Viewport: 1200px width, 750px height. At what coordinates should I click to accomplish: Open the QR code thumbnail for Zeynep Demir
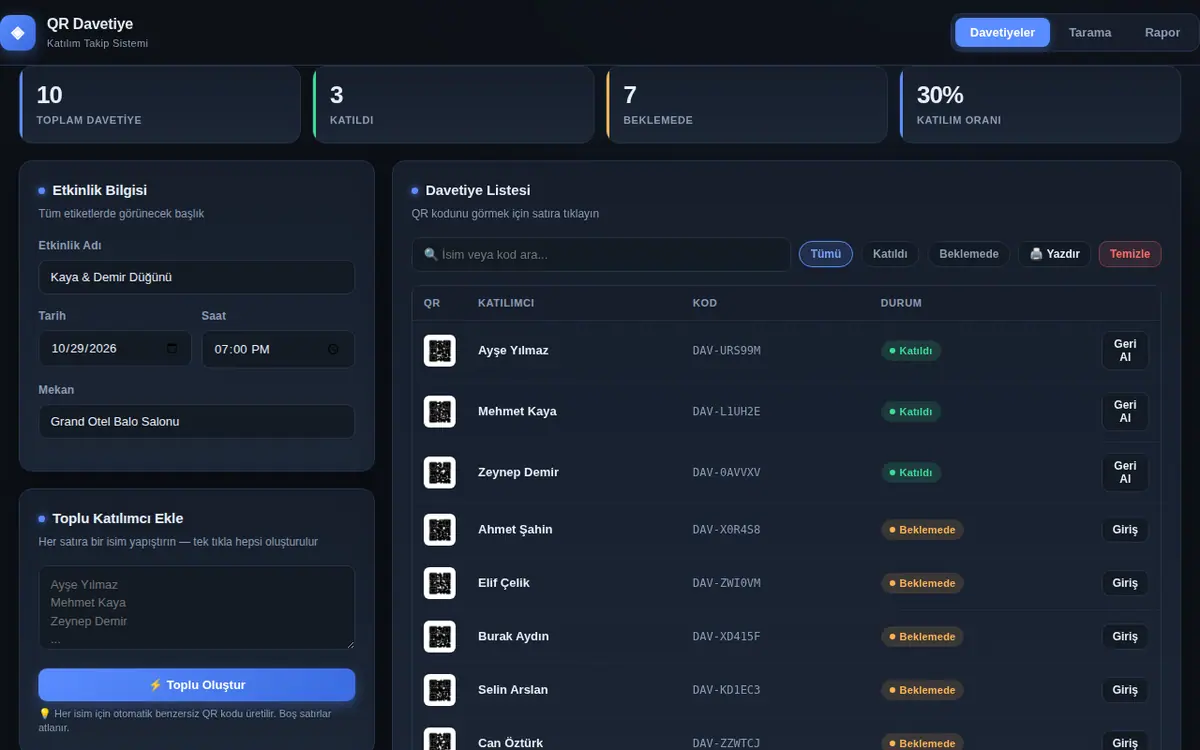[440, 473]
